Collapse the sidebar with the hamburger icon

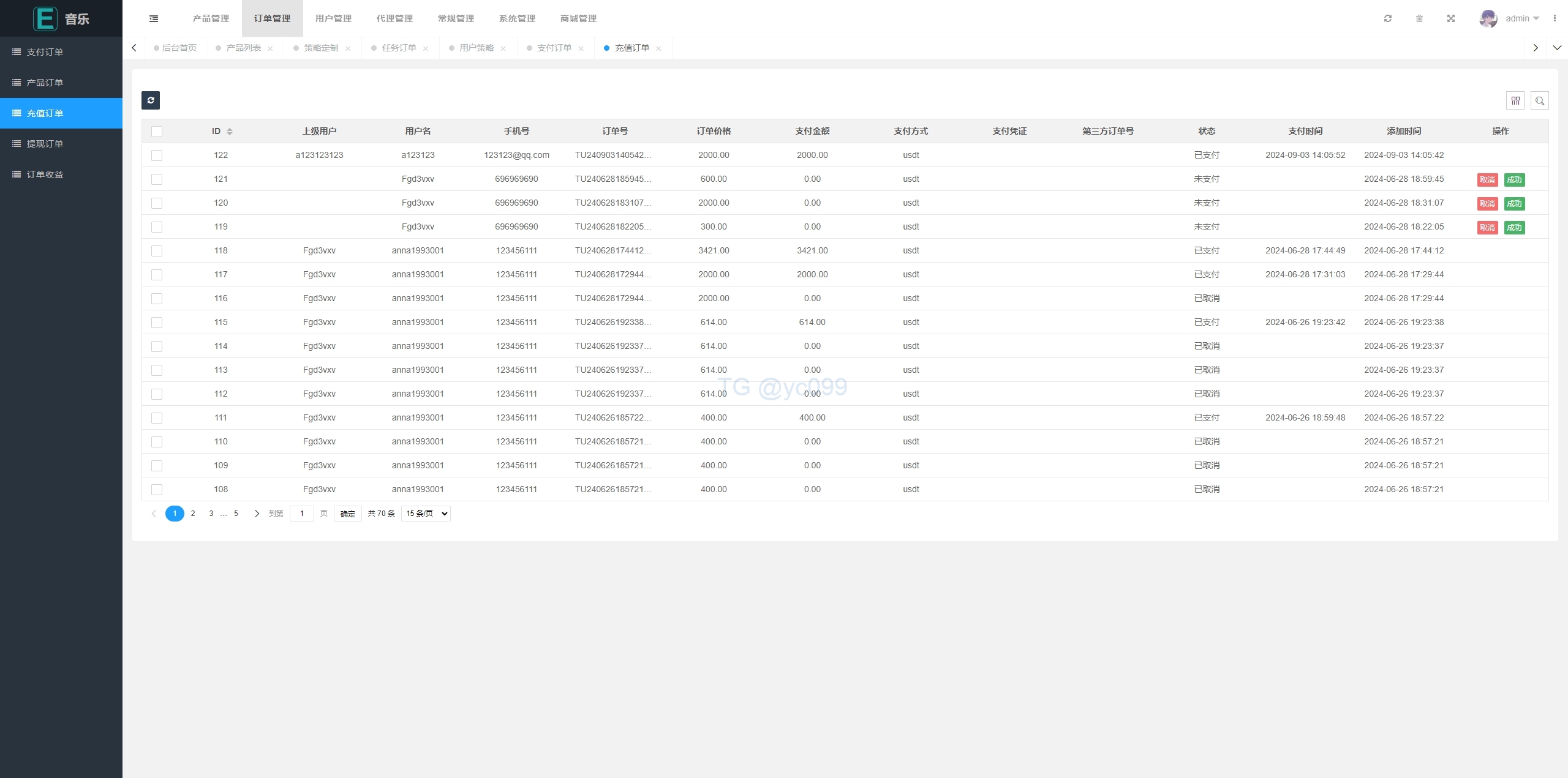tap(154, 18)
